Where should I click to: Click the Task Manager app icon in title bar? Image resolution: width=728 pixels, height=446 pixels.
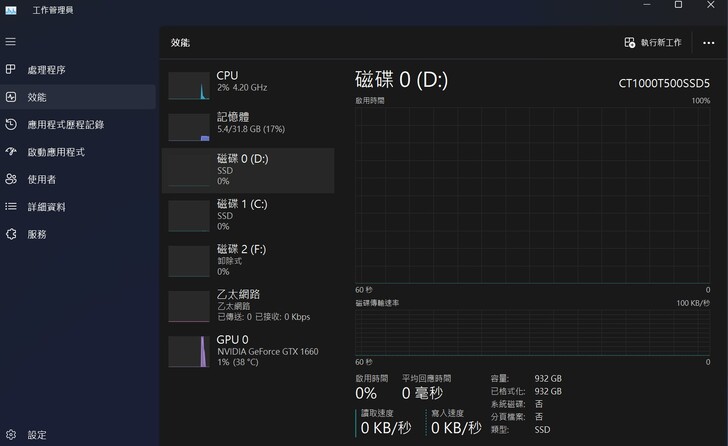[11, 9]
